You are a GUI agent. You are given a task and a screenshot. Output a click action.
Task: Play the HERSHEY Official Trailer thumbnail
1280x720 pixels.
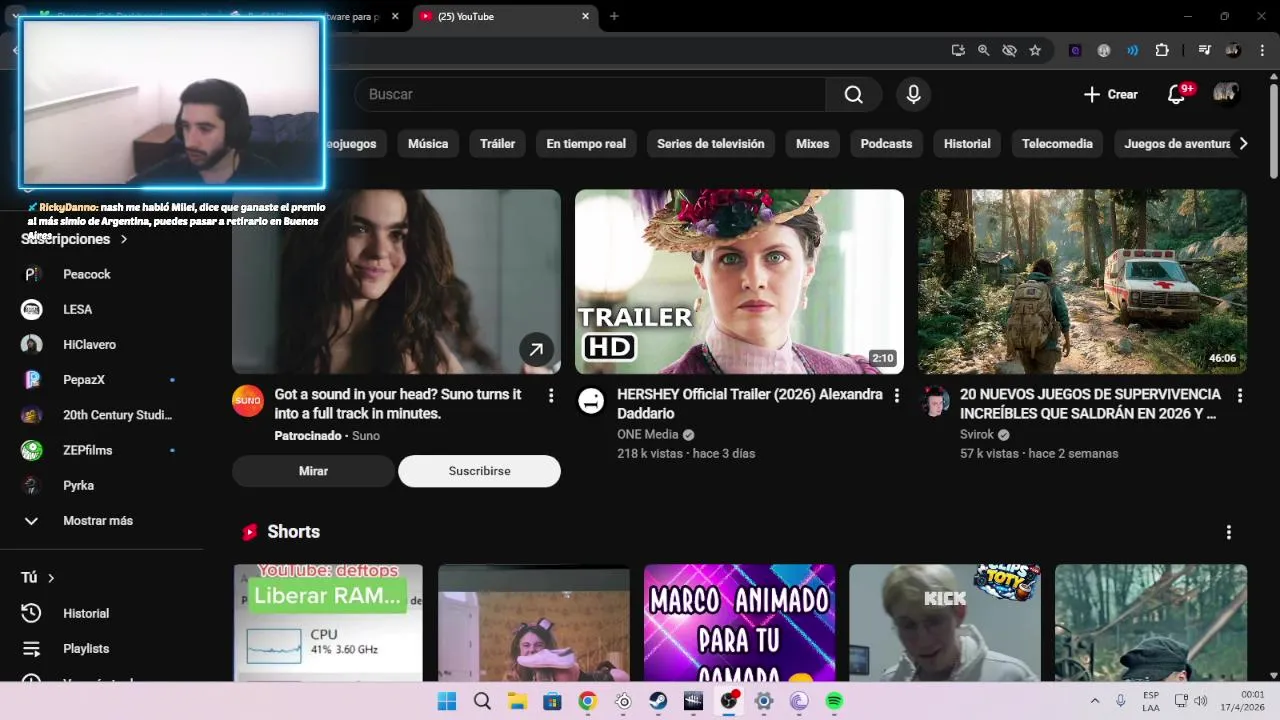click(739, 281)
